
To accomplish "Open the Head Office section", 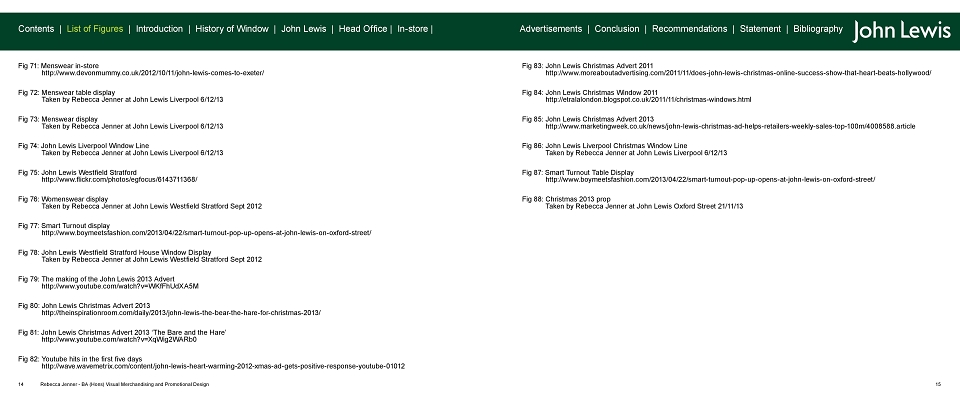I will point(363,29).
